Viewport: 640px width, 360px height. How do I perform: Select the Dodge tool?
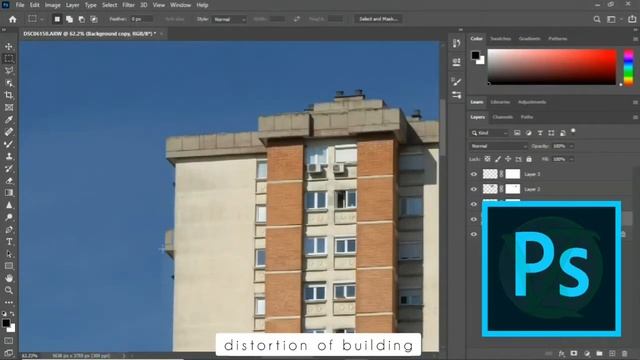click(9, 217)
